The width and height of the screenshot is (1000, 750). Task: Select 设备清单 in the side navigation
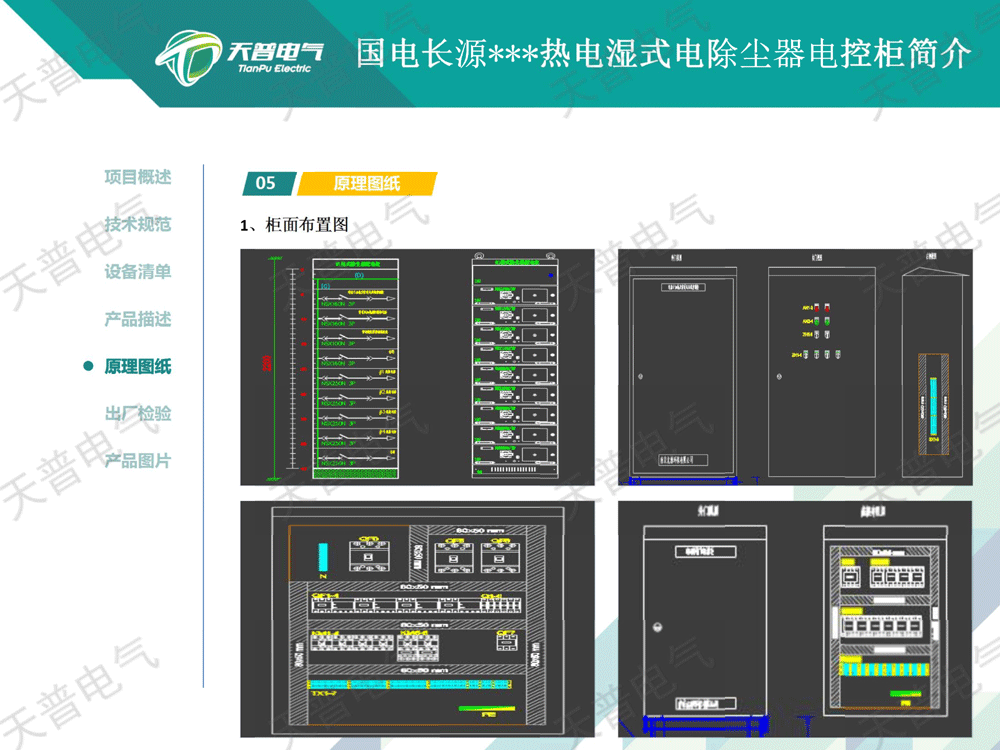(x=138, y=272)
